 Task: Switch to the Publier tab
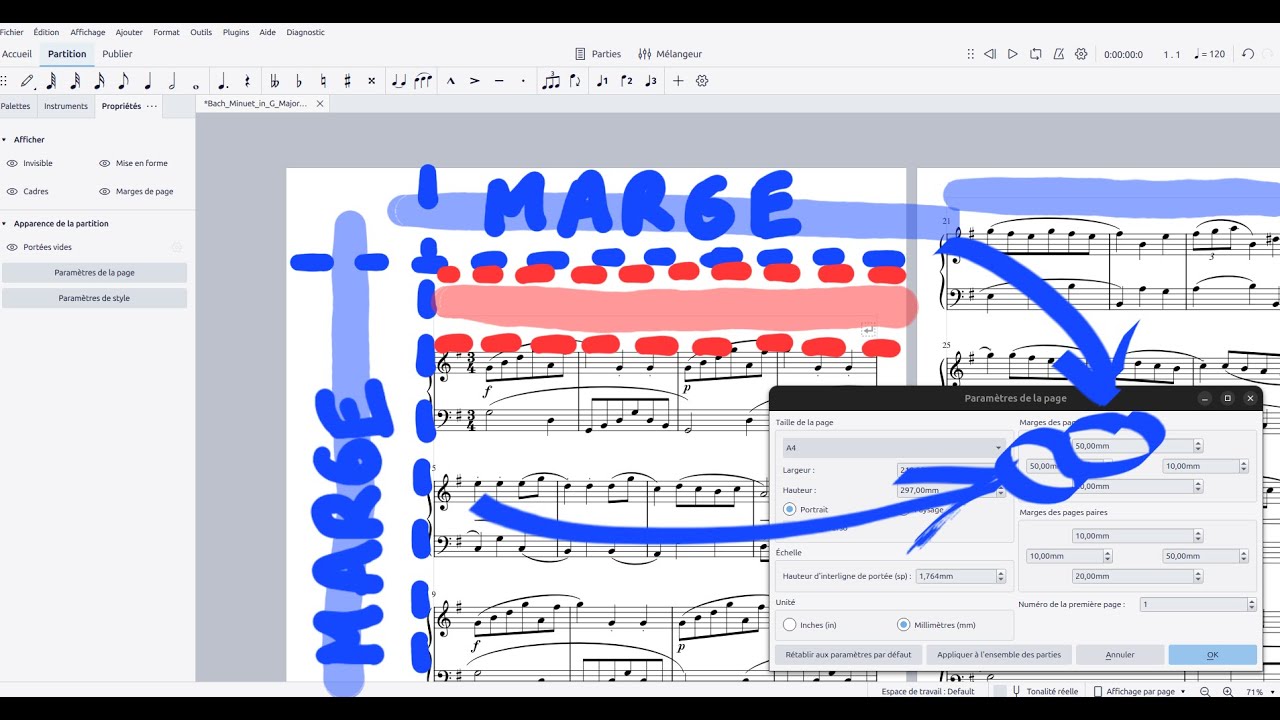tap(117, 54)
